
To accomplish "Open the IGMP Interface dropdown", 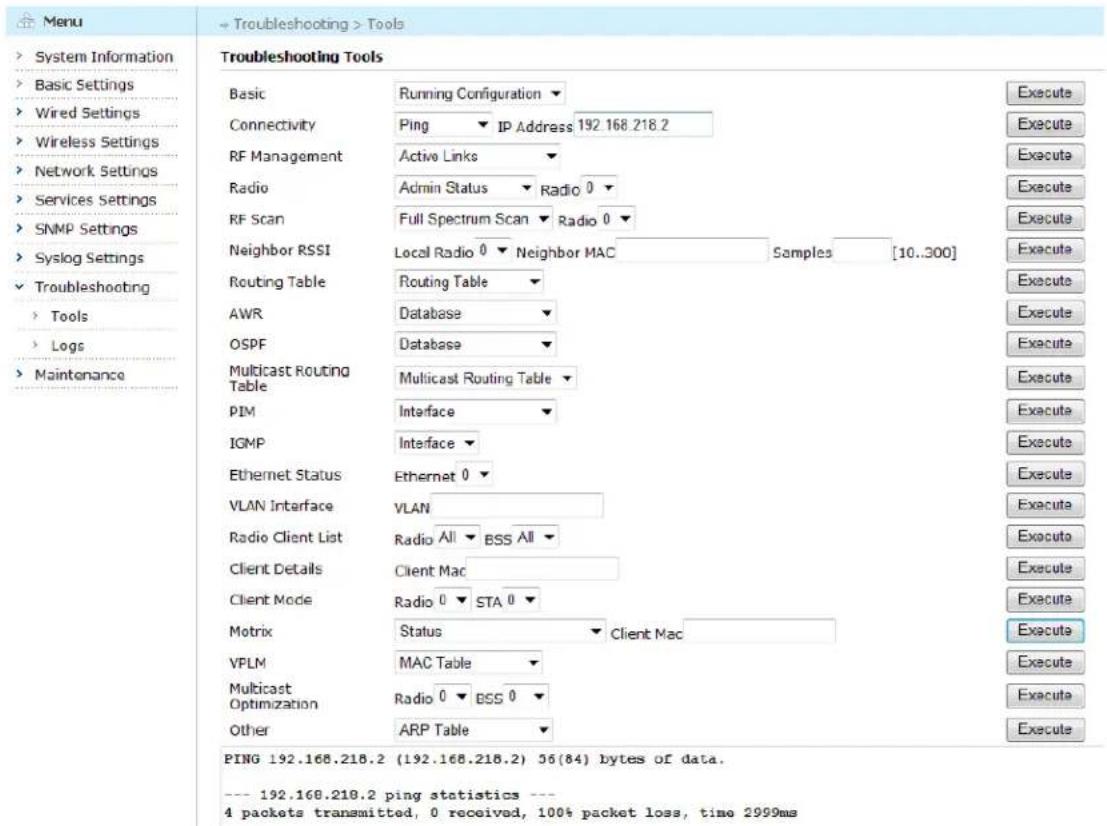I will (436, 443).
